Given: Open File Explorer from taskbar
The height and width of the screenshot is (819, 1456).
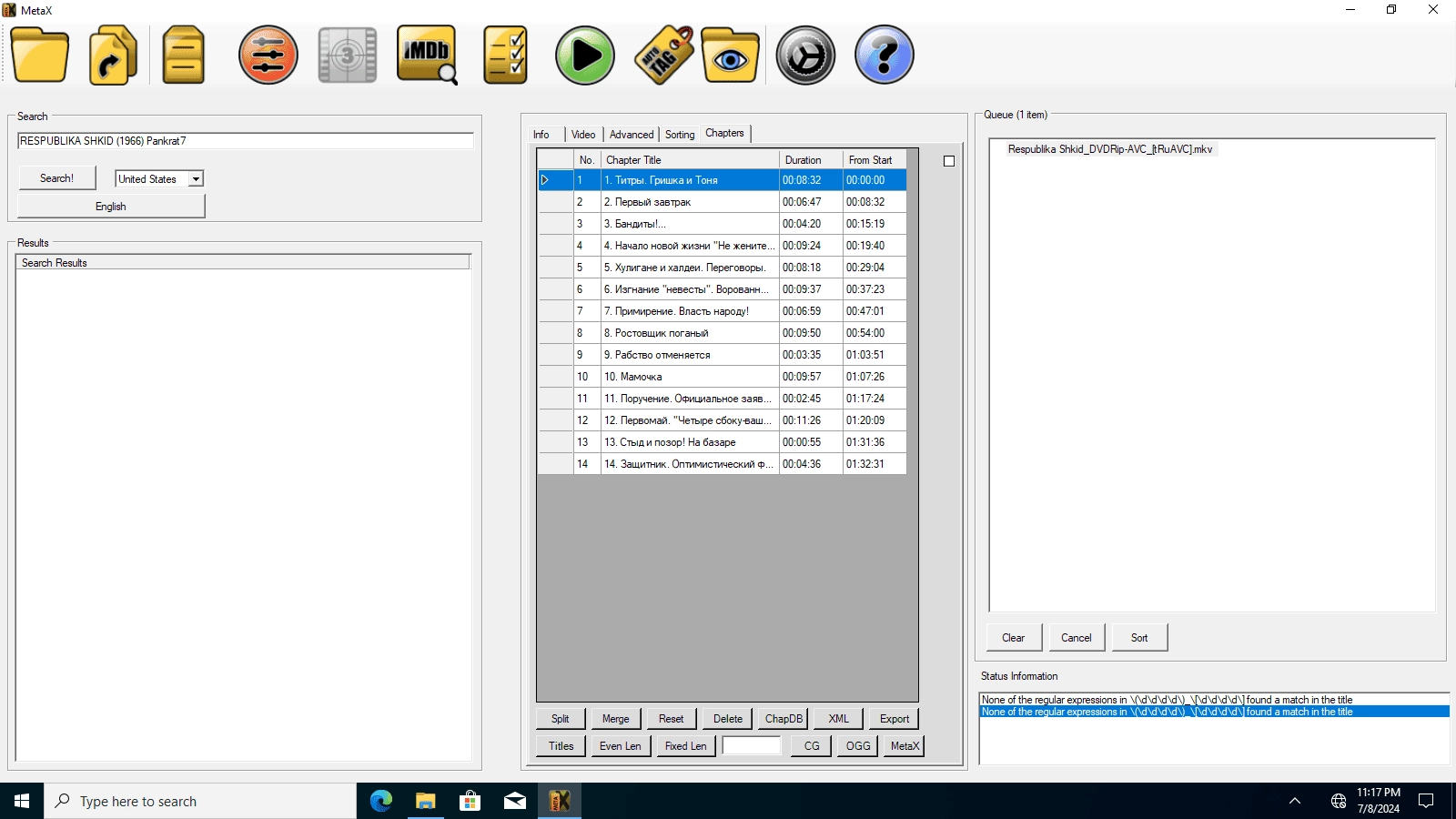Looking at the screenshot, I should 425,801.
